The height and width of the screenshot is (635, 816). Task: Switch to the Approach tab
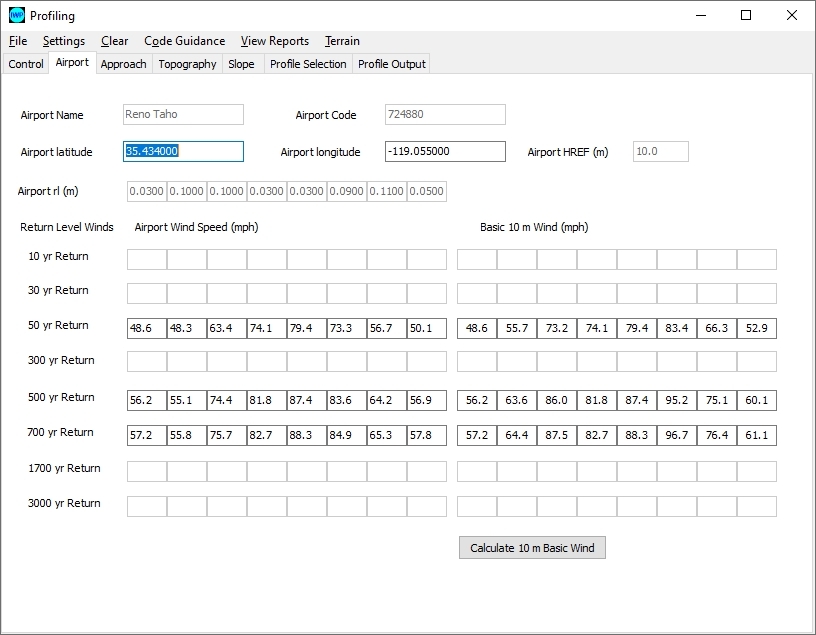click(x=124, y=64)
